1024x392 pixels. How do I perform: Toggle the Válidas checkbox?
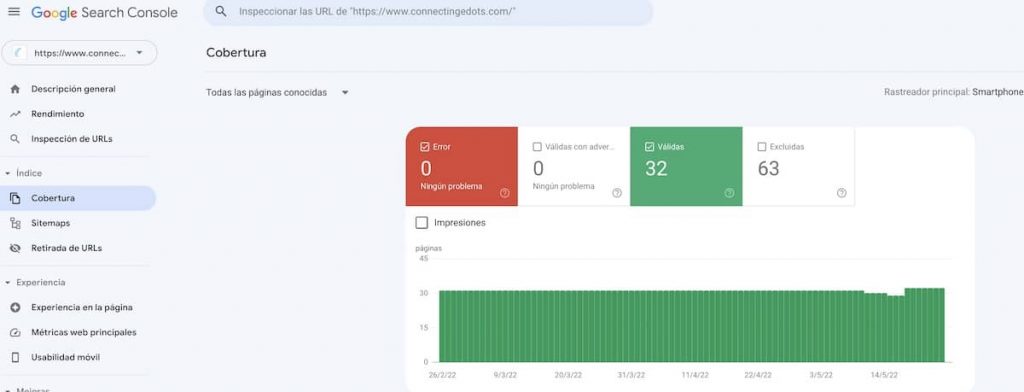(x=649, y=147)
